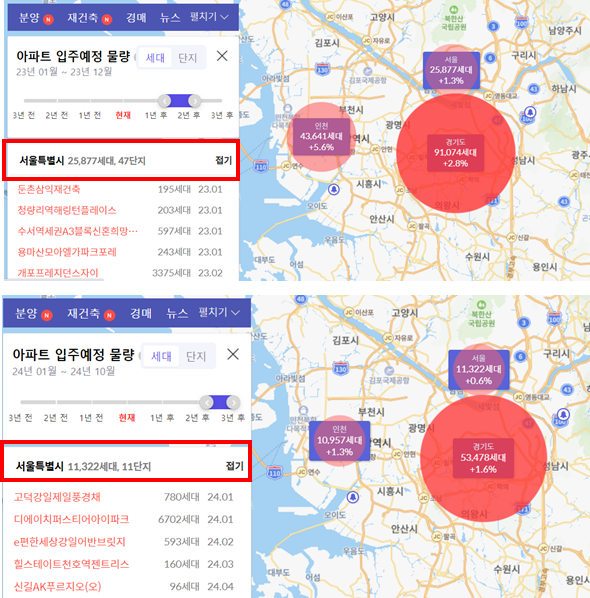Open 개포프레지던스자이 listing
This screenshot has width=590, height=598.
tap(58, 273)
